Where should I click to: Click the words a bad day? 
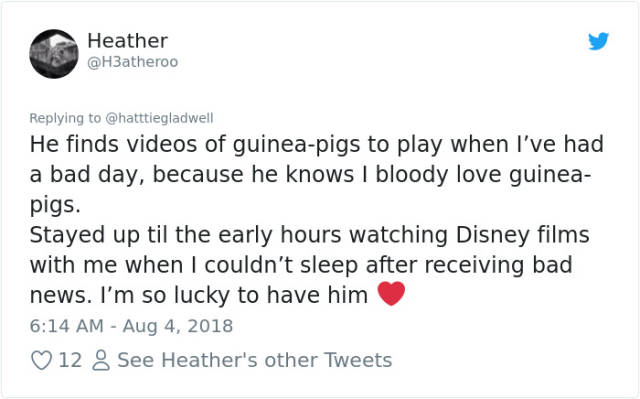click(87, 175)
